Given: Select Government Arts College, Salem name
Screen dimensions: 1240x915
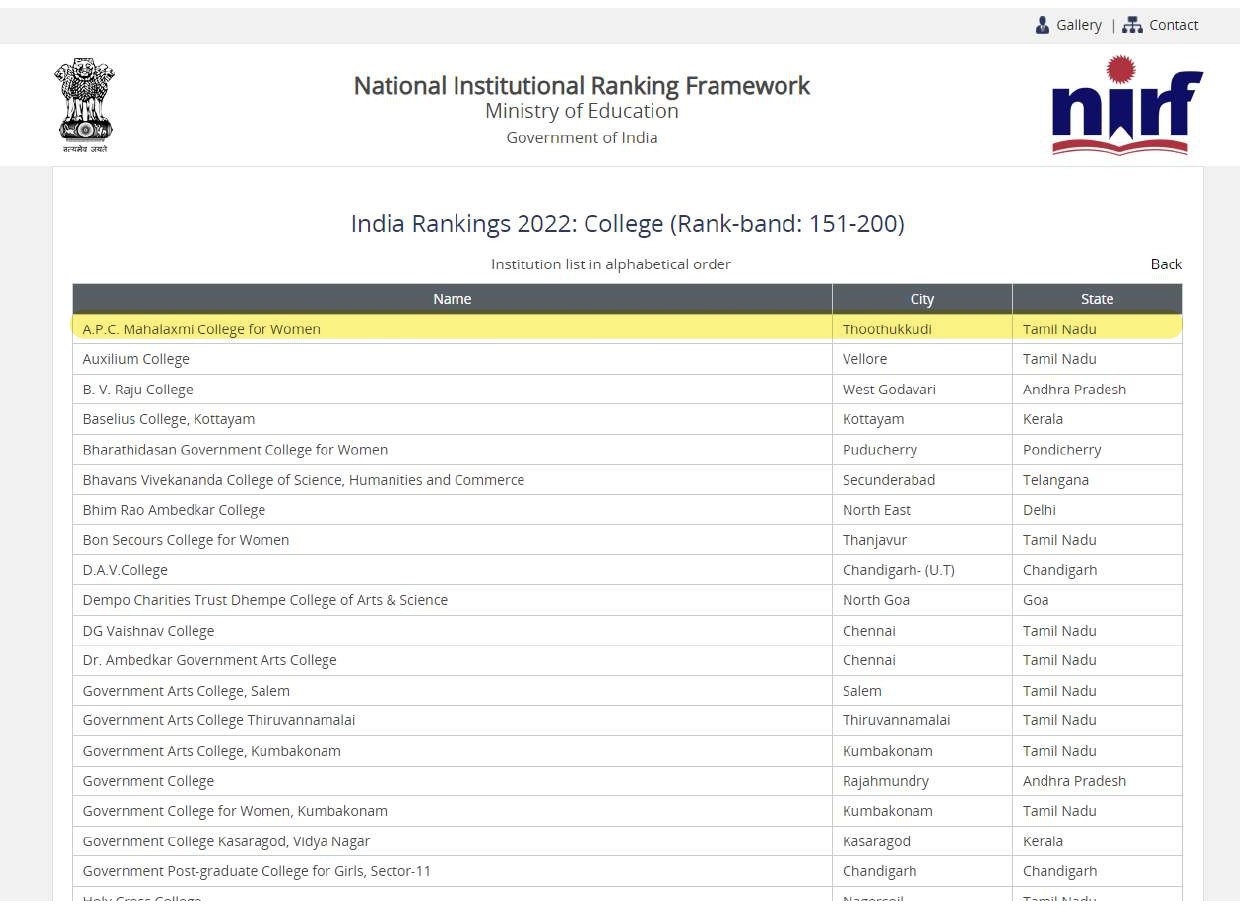Looking at the screenshot, I should [x=186, y=691].
